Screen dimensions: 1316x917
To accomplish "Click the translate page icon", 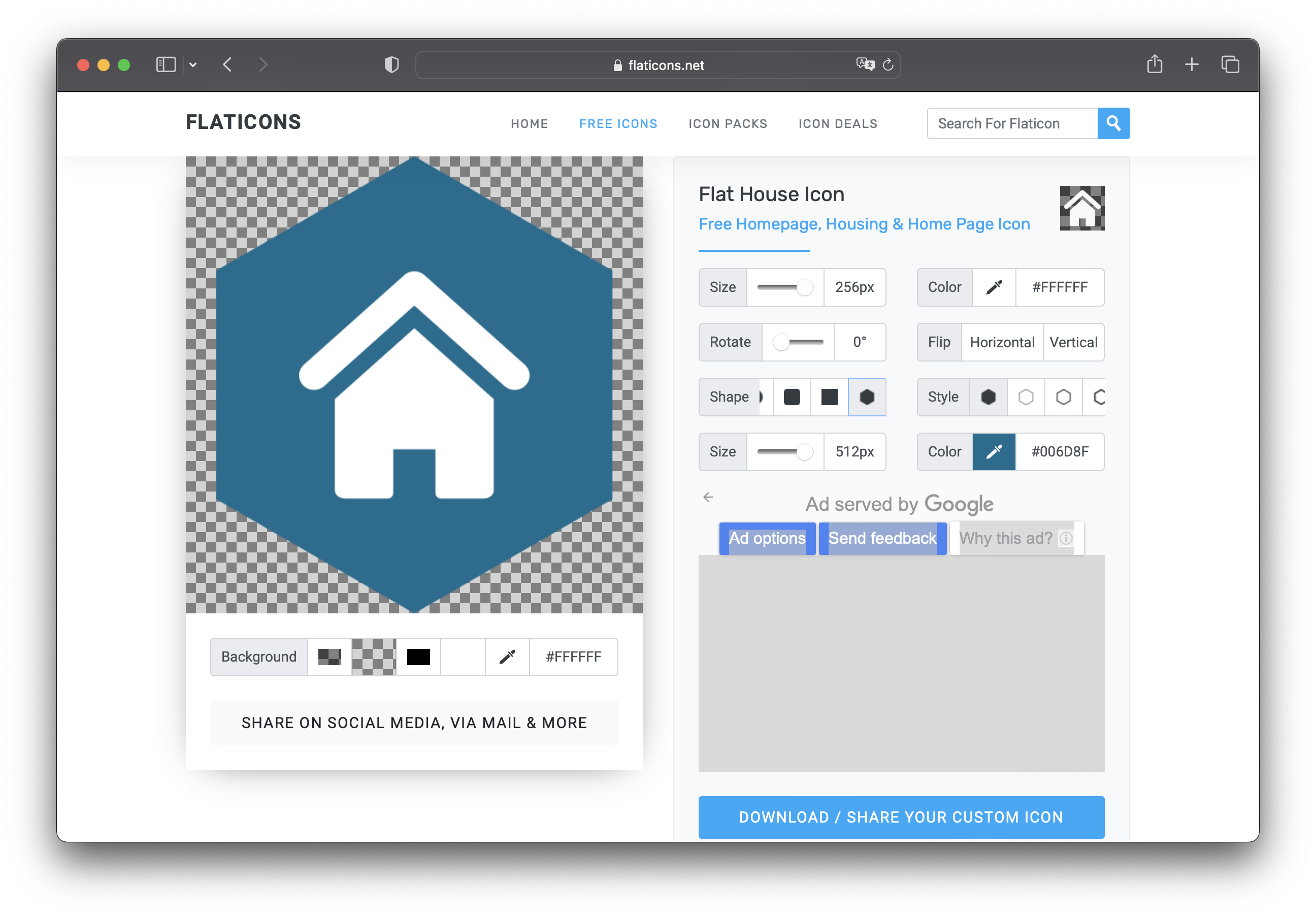I will click(x=865, y=65).
